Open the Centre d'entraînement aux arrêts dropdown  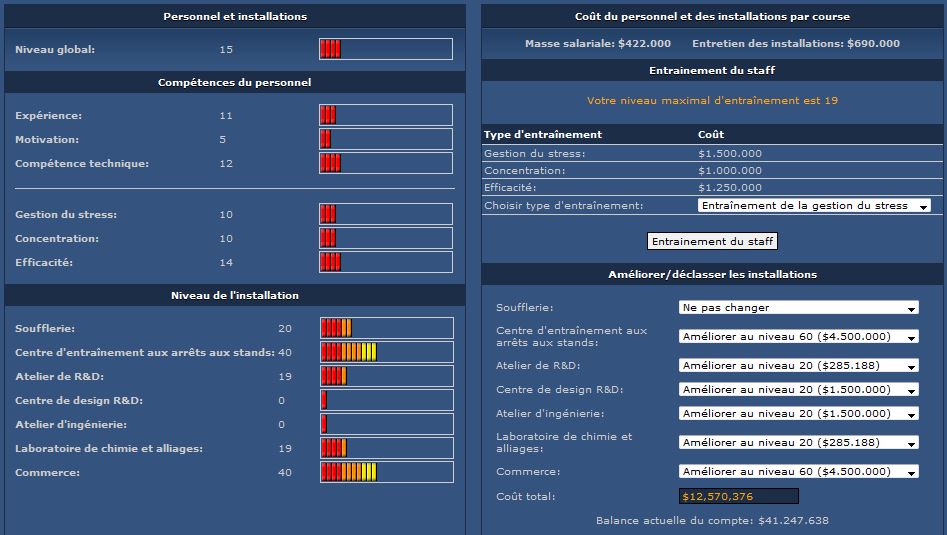coord(798,336)
